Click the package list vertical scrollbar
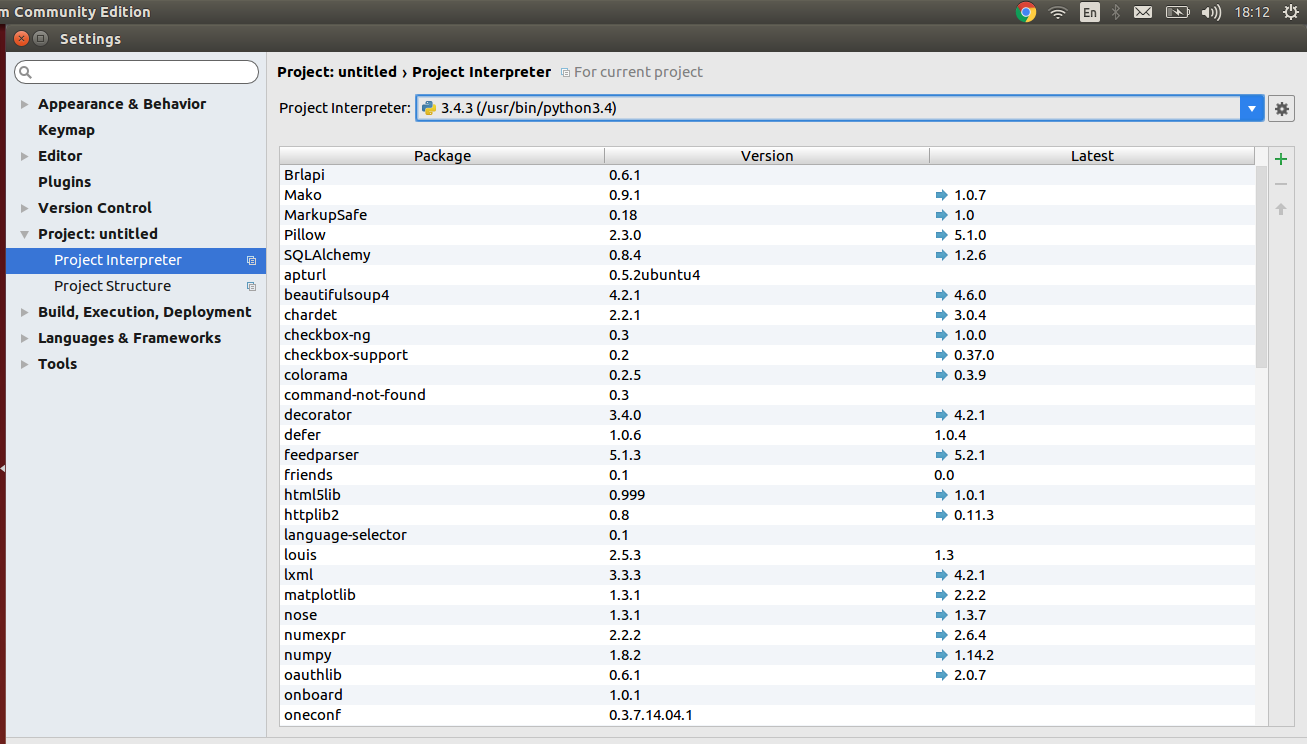This screenshot has width=1307, height=744. 1261,268
